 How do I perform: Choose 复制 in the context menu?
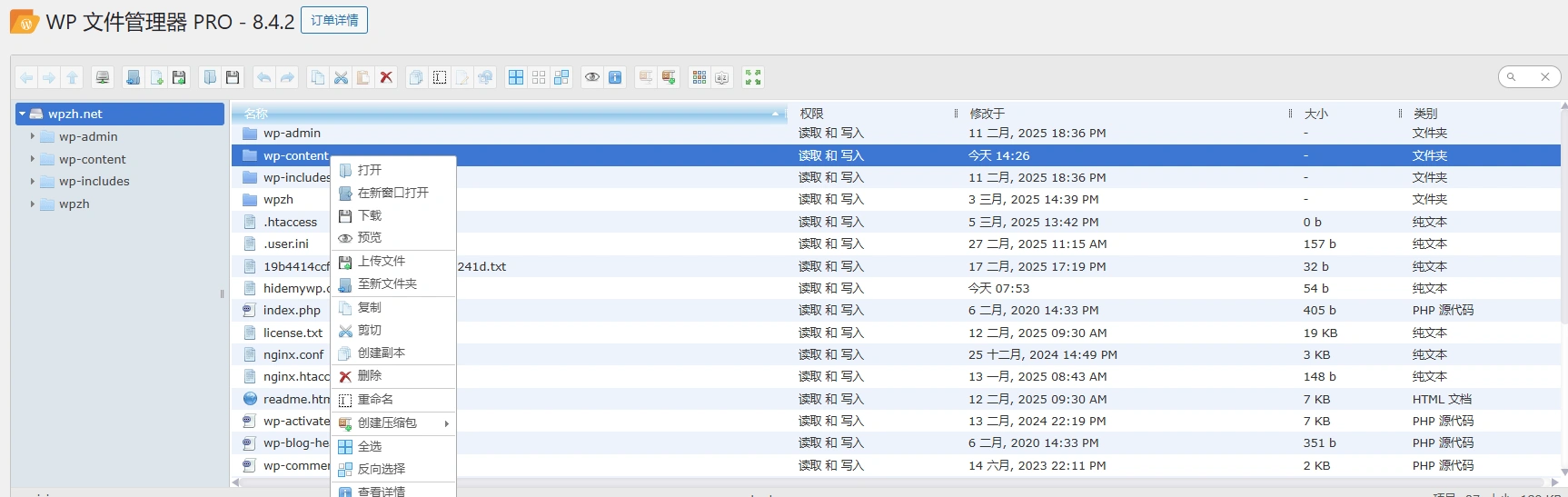(x=392, y=307)
